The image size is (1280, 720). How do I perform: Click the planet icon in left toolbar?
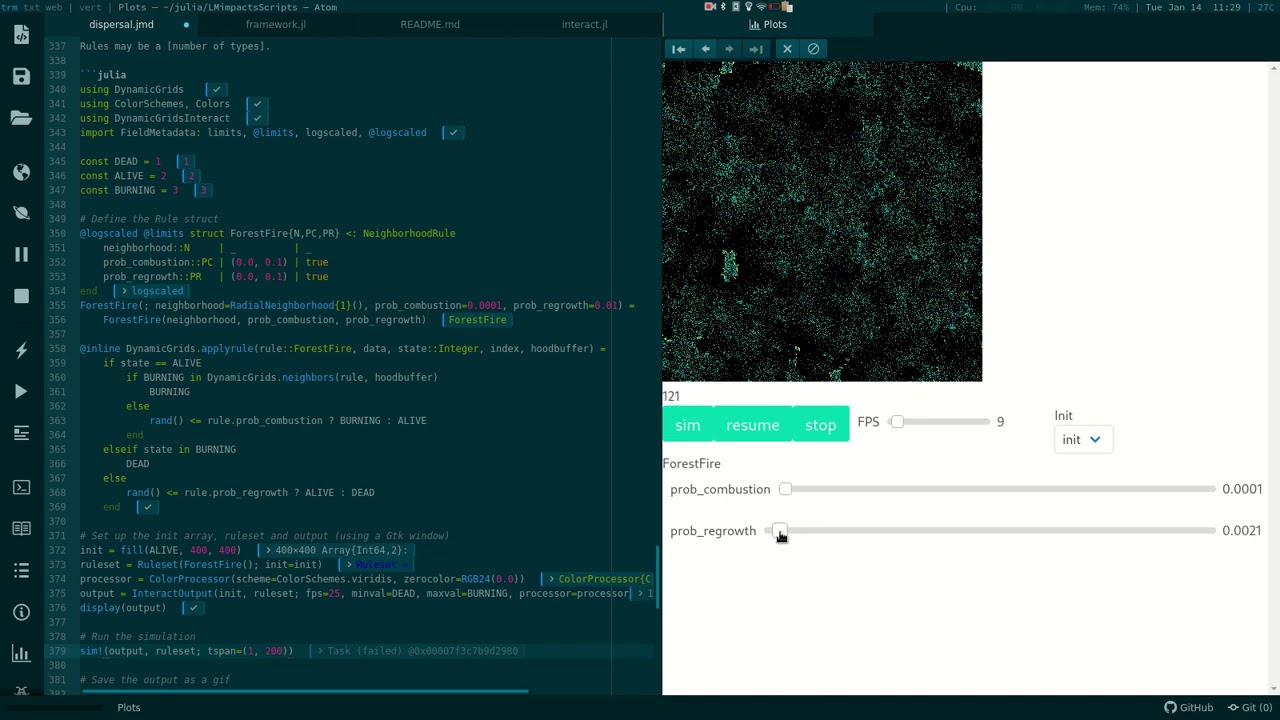click(21, 213)
